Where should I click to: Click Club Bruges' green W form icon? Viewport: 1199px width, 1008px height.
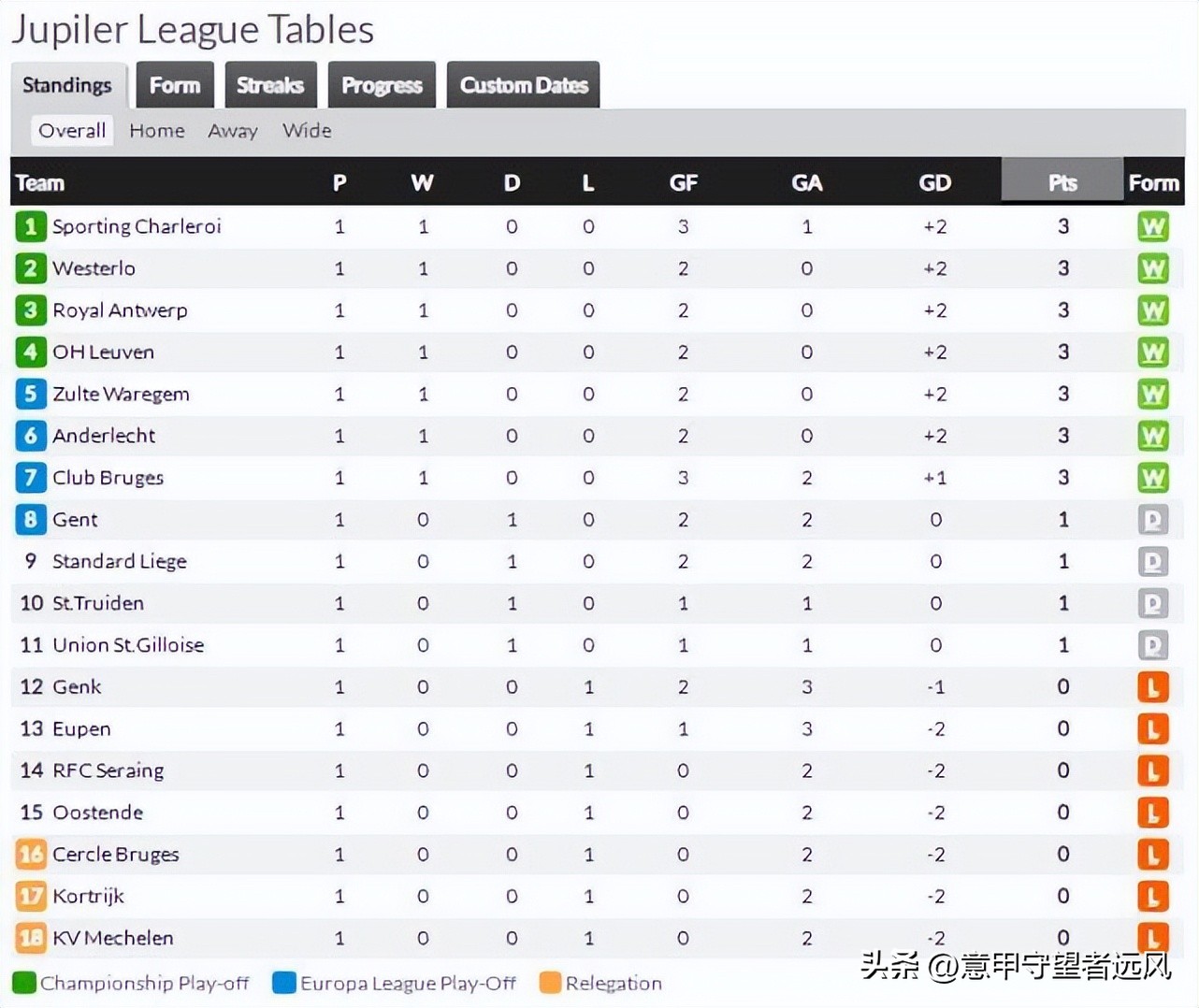[1152, 478]
